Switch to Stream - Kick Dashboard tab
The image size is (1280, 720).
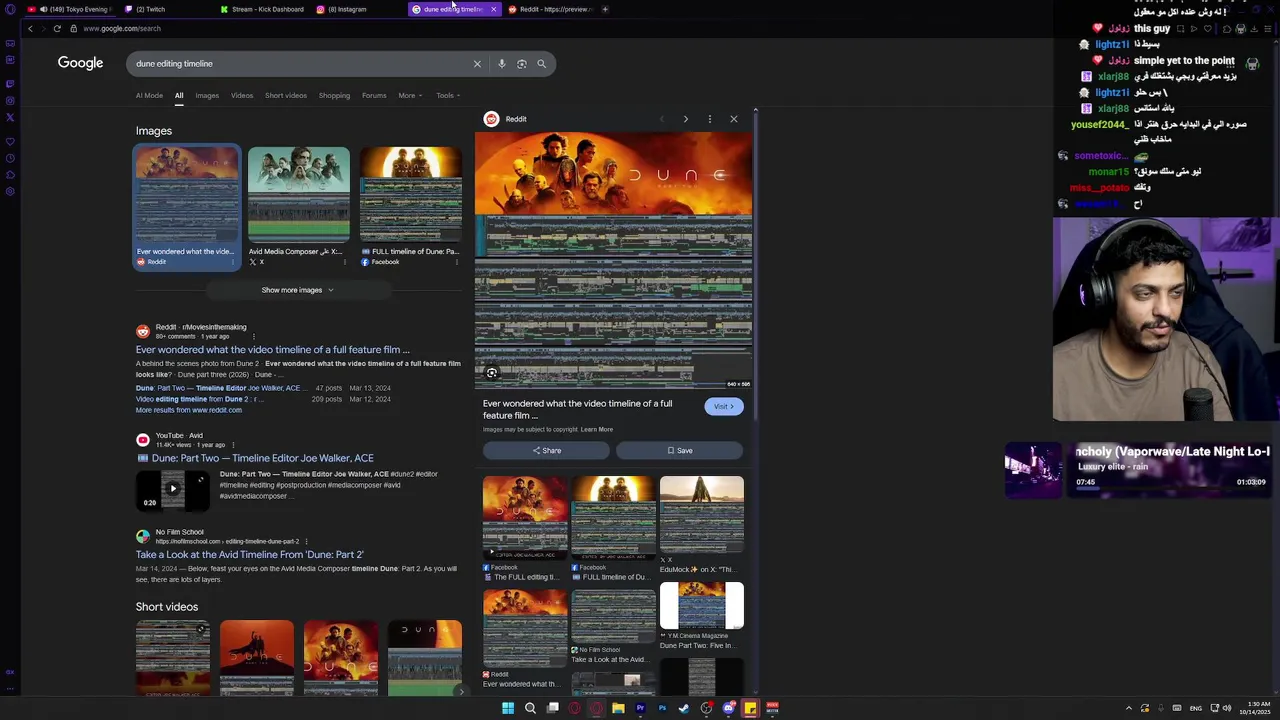(x=262, y=9)
